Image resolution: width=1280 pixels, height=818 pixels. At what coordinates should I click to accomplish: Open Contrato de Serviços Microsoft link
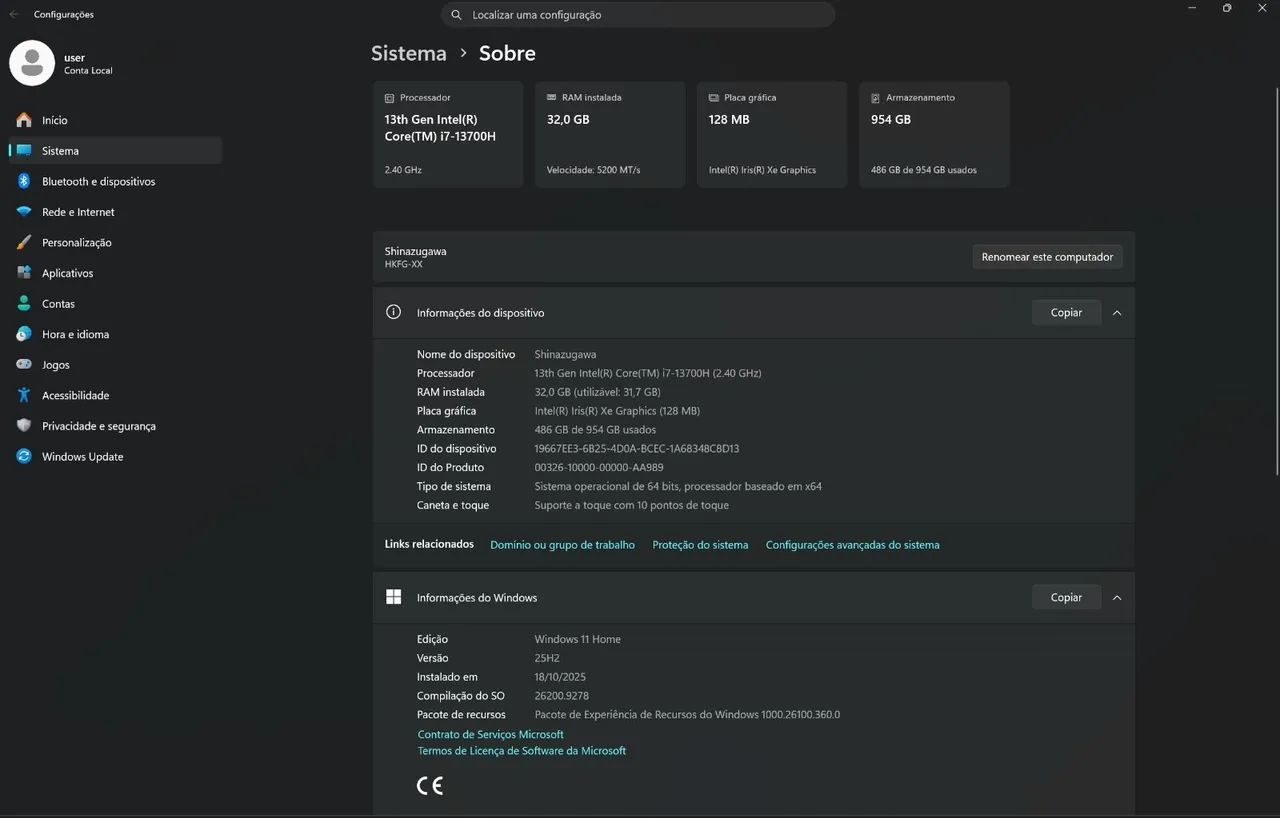(491, 734)
